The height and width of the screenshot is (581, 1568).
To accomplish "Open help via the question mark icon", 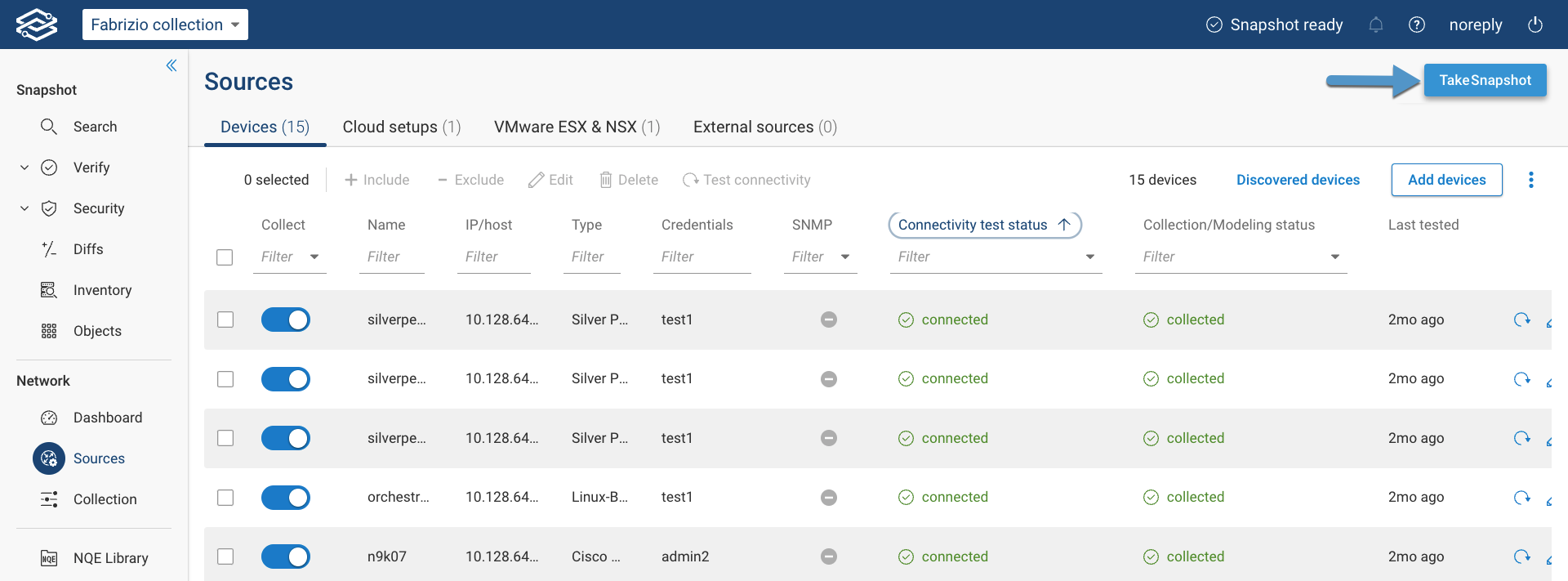I will [x=1417, y=25].
